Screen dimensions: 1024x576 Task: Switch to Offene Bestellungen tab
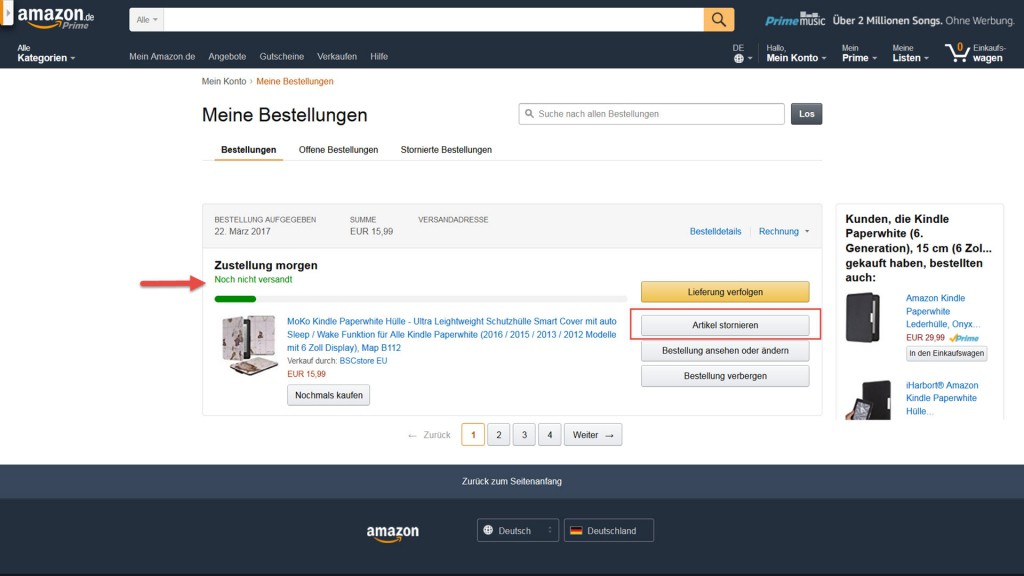click(x=338, y=150)
